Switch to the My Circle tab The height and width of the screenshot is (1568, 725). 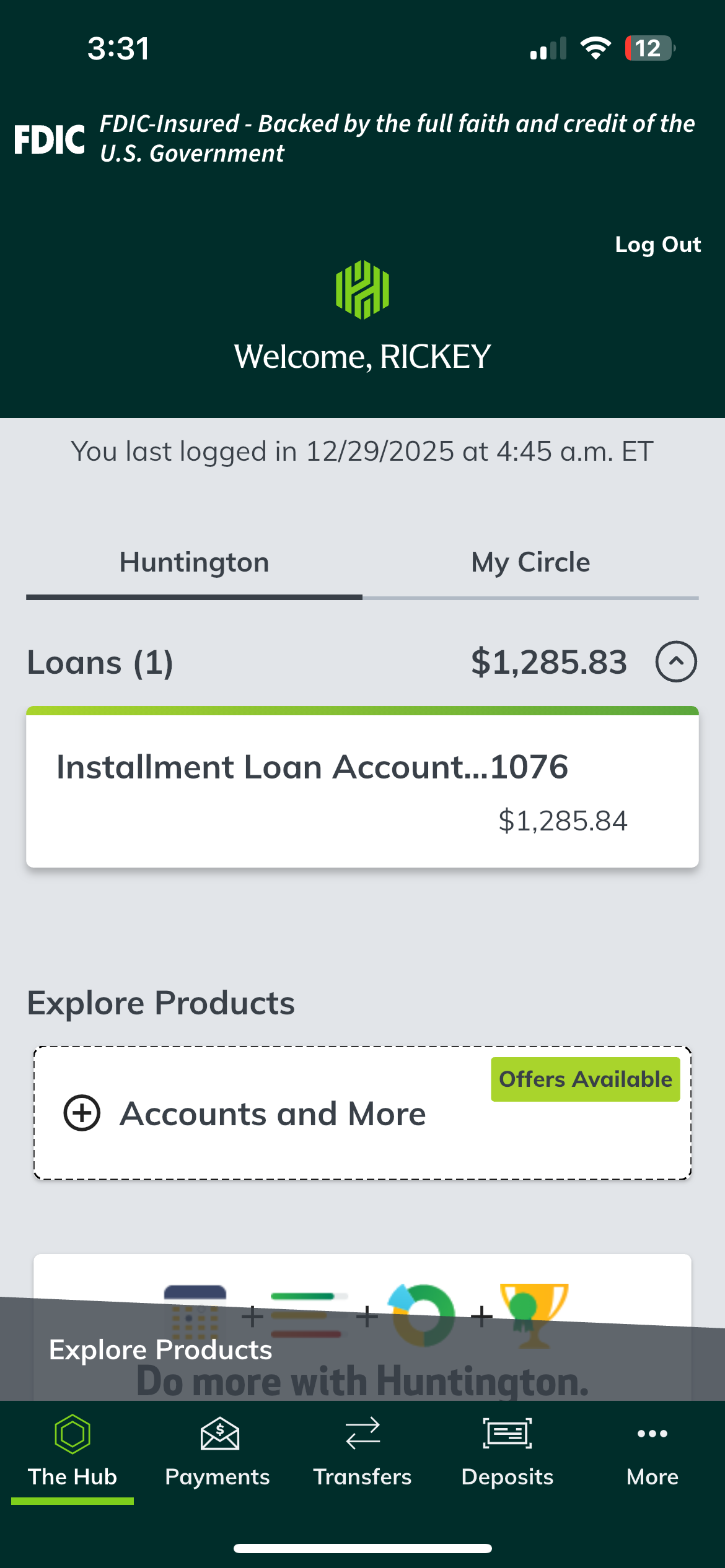click(x=530, y=563)
